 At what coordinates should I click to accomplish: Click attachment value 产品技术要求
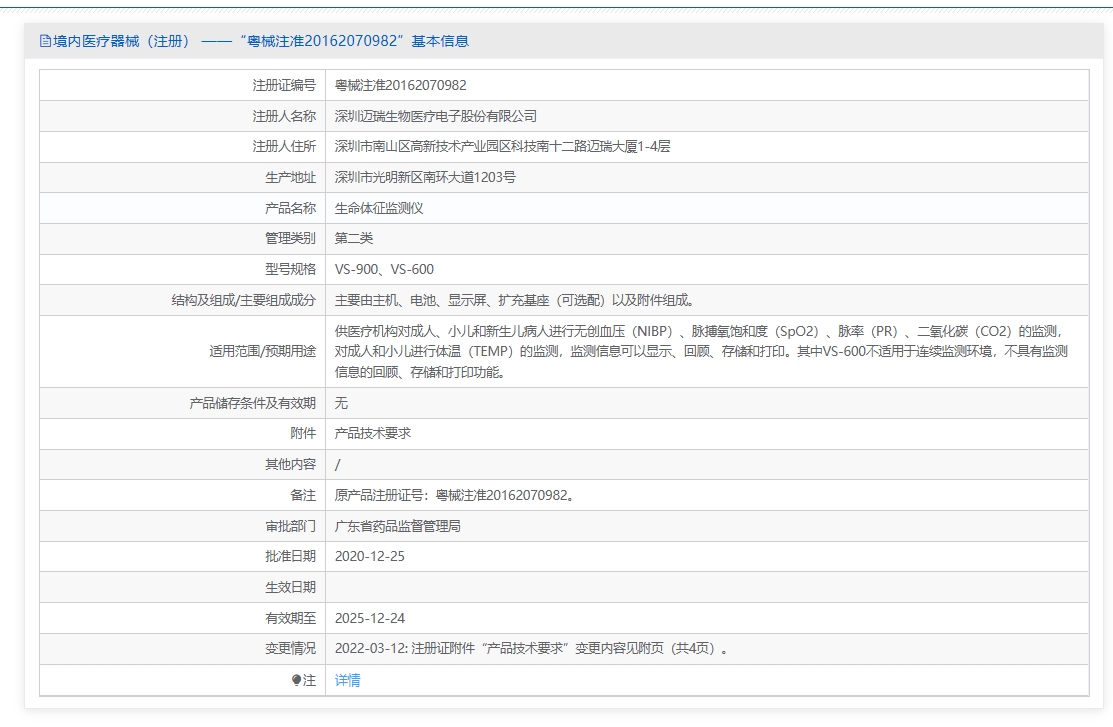point(373,433)
